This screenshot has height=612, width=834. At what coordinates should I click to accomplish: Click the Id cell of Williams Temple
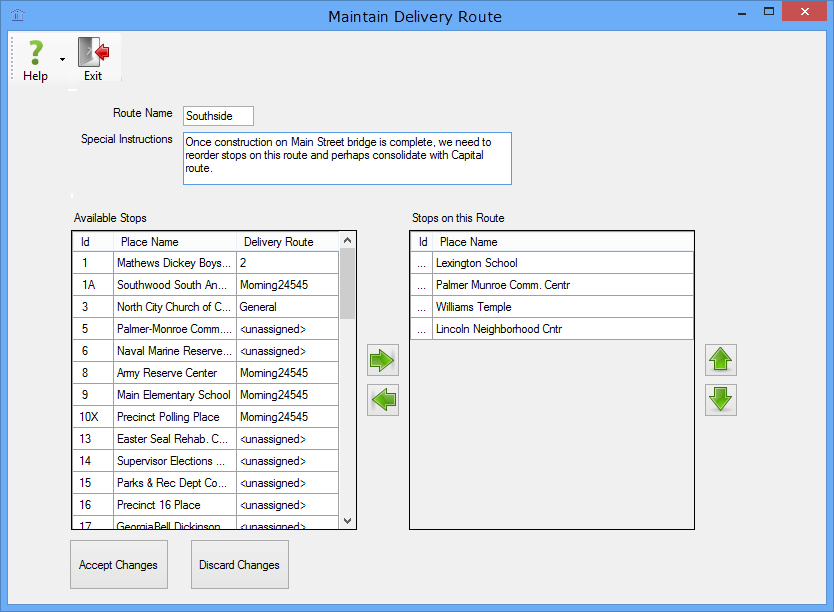point(422,307)
